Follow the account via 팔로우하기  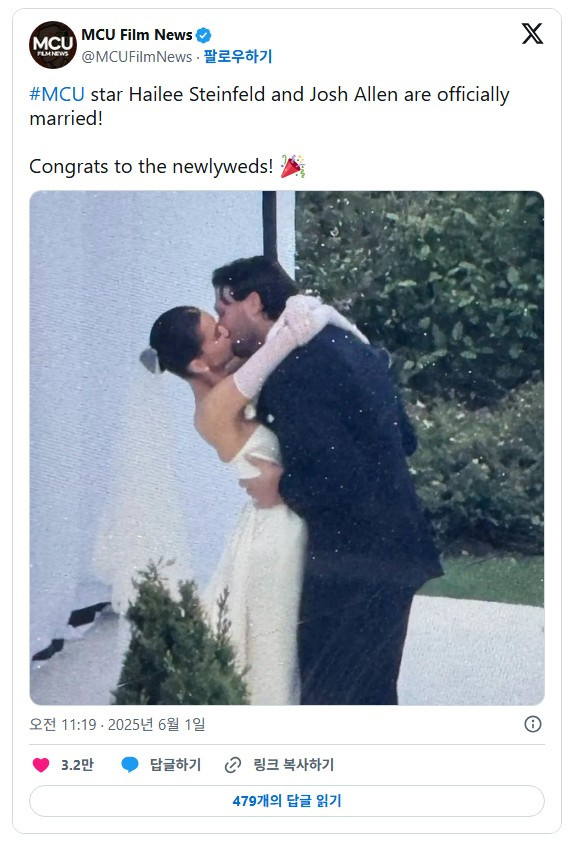click(238, 56)
